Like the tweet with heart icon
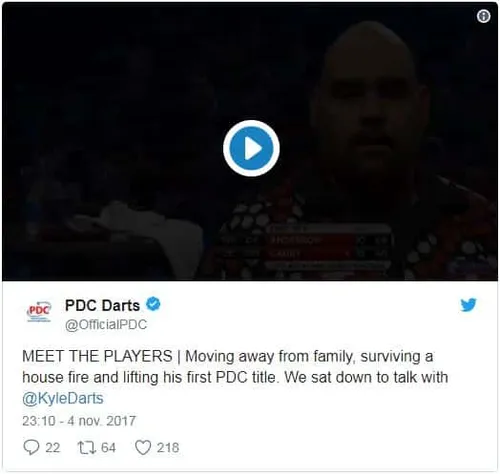The image size is (500, 474). coord(143,447)
